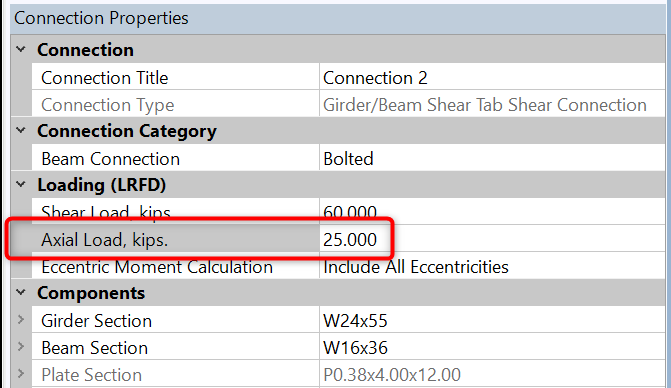Open the Beam Connection Bolted dropdown
Image resolution: width=671 pixels, height=388 pixels.
click(x=492, y=159)
